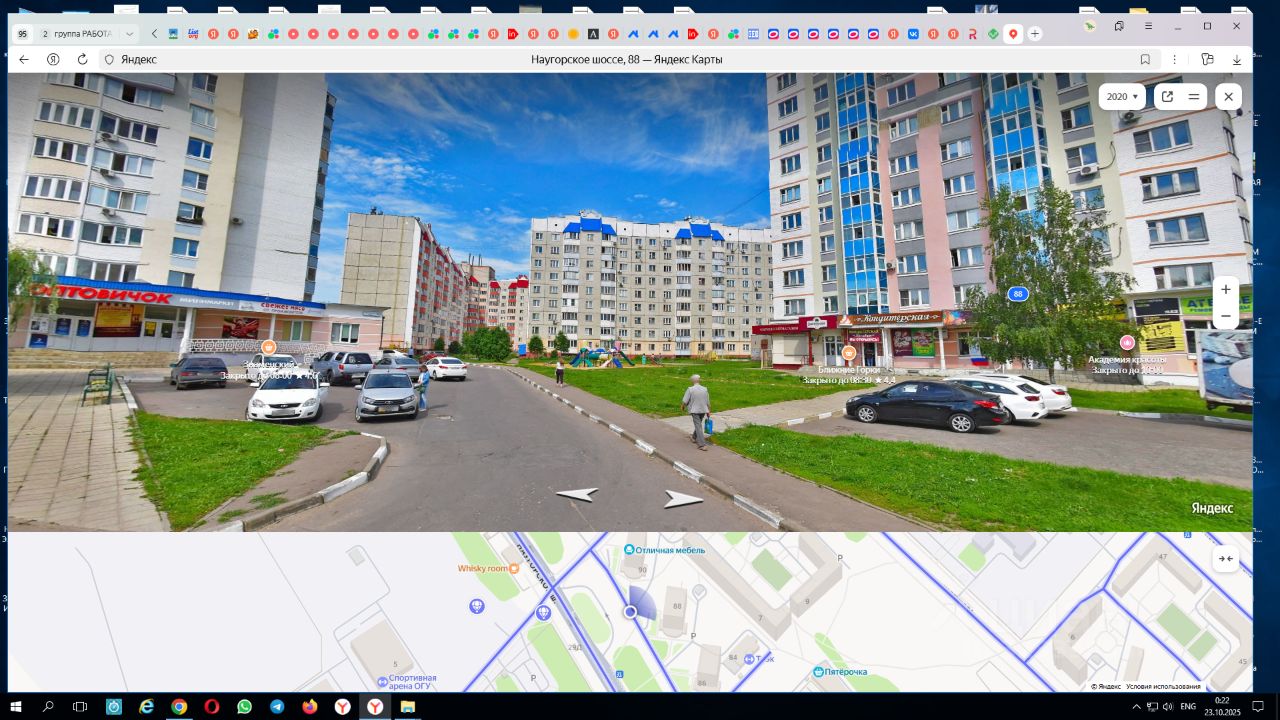Launch Firefox from the taskbar
Screen dimensions: 1280x720
click(x=310, y=707)
